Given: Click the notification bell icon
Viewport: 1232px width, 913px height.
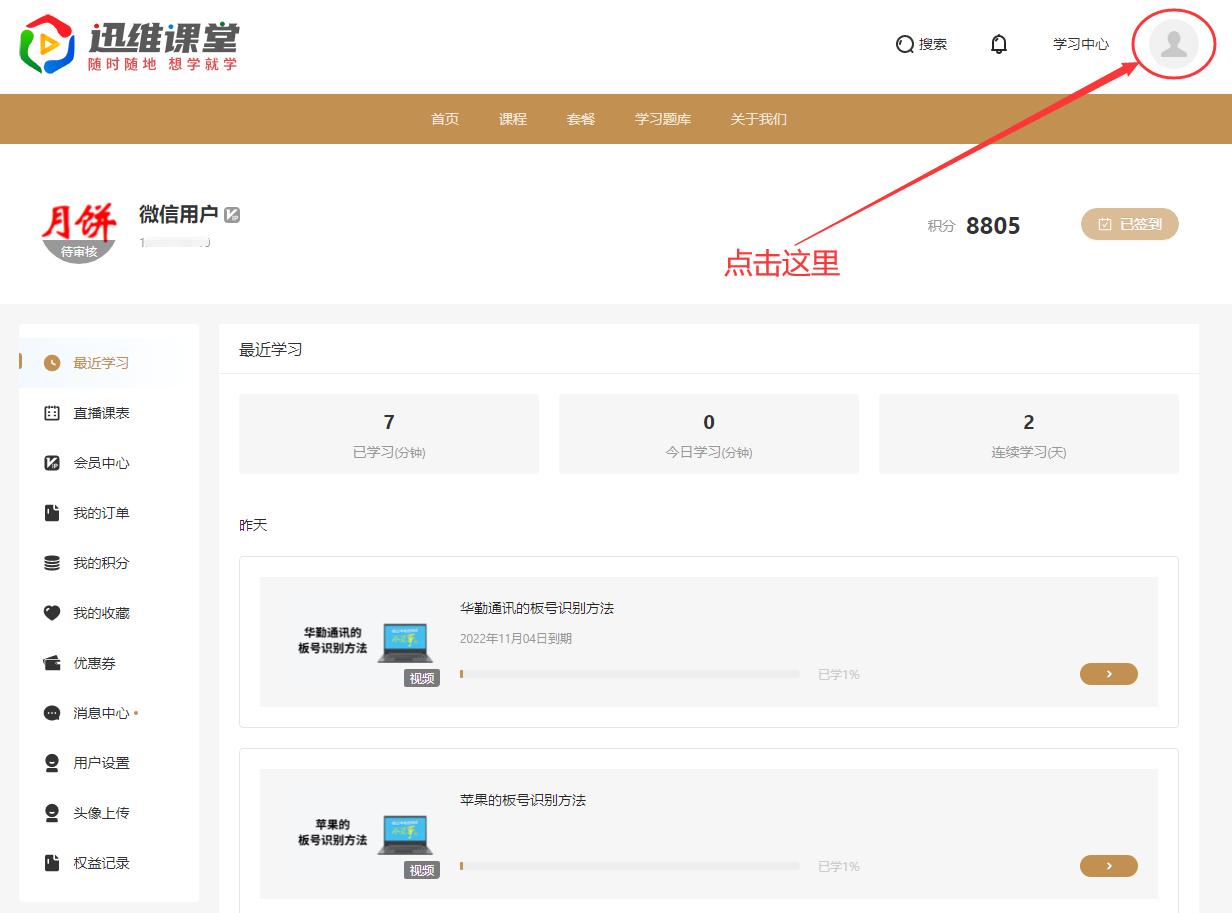Looking at the screenshot, I should click(x=998, y=44).
